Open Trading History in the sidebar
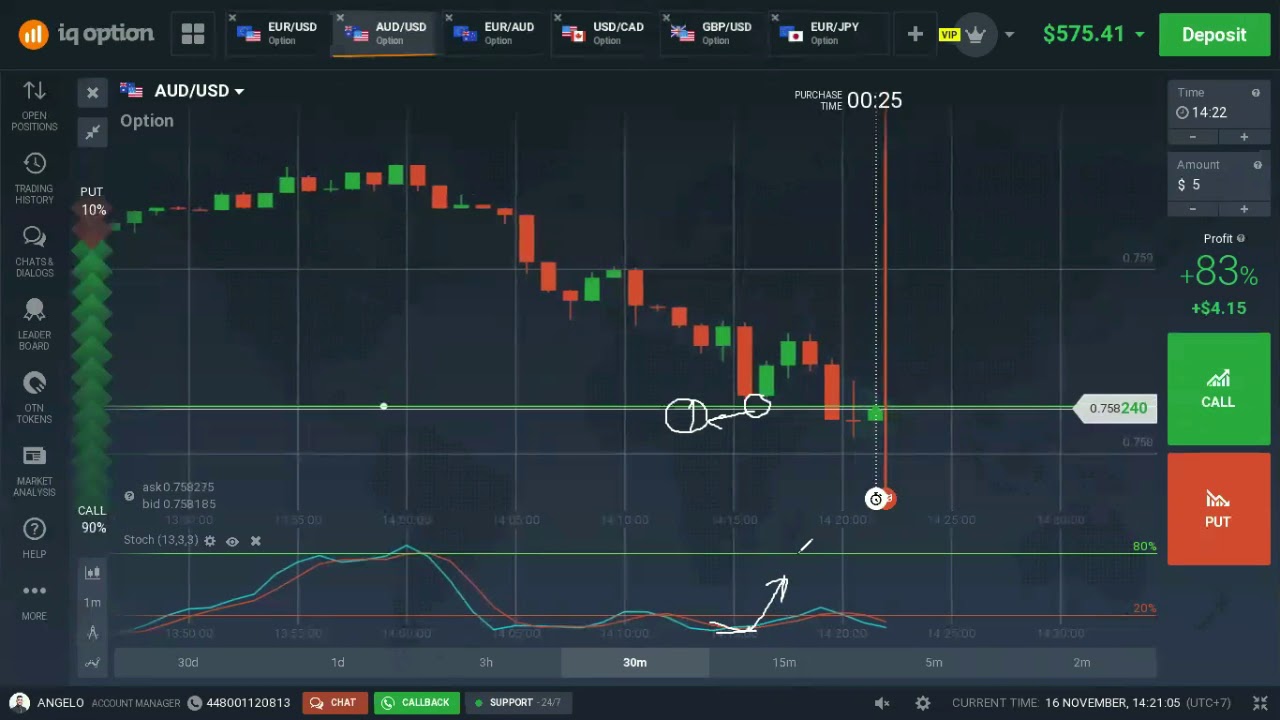The image size is (1280, 720). click(x=34, y=179)
